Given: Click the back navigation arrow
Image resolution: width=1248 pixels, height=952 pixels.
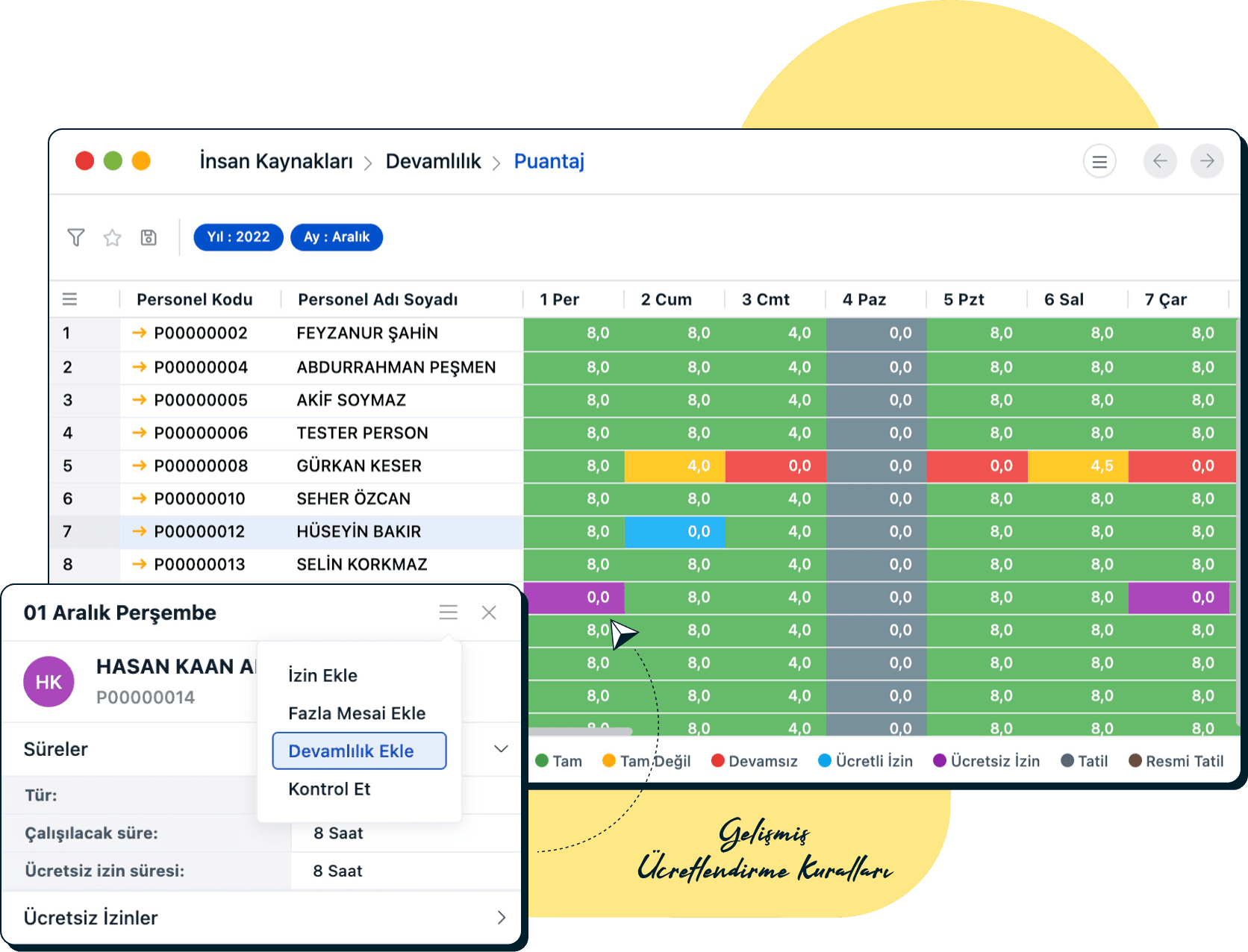Looking at the screenshot, I should point(1159,161).
